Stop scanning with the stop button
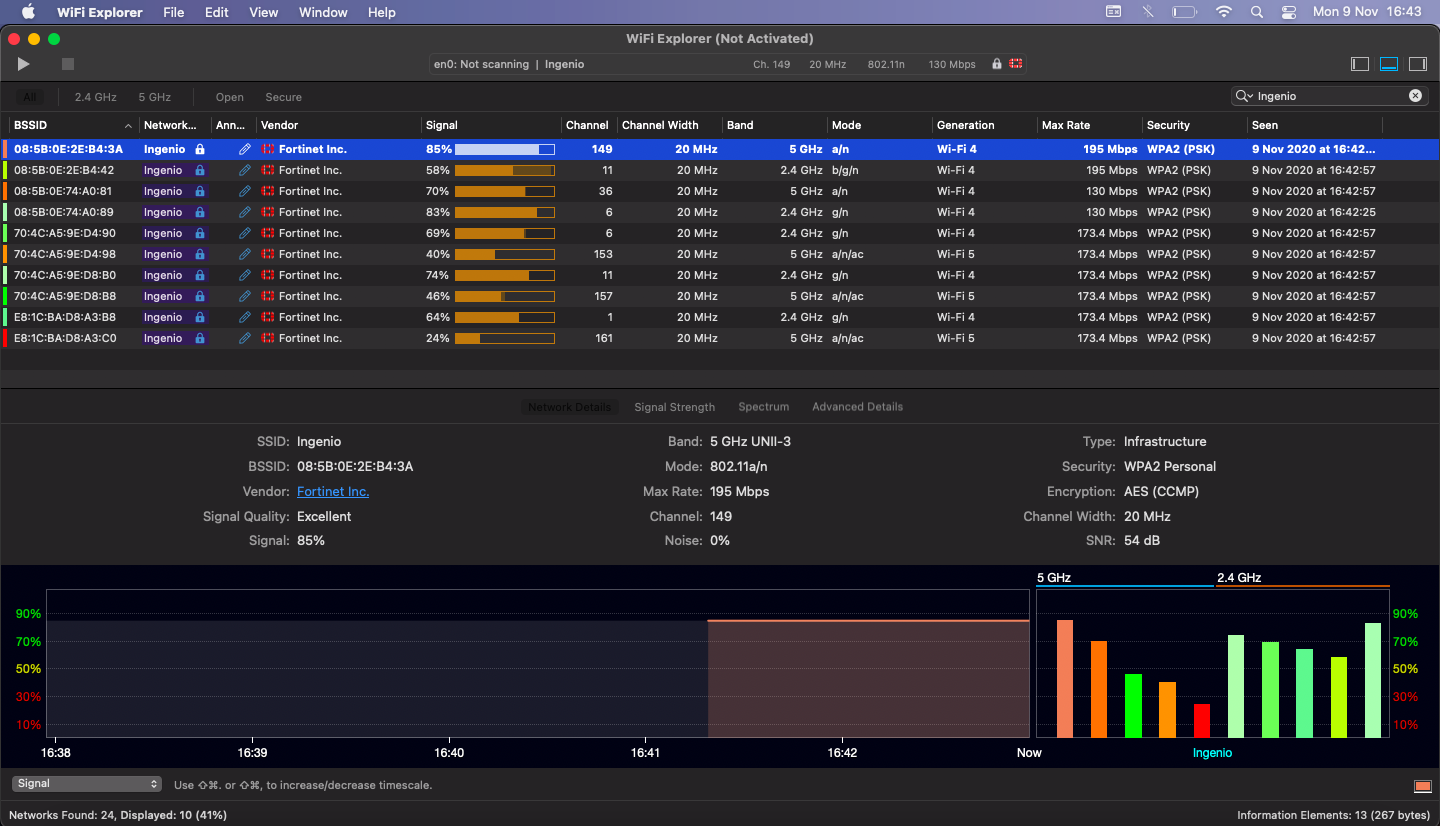 (68, 64)
